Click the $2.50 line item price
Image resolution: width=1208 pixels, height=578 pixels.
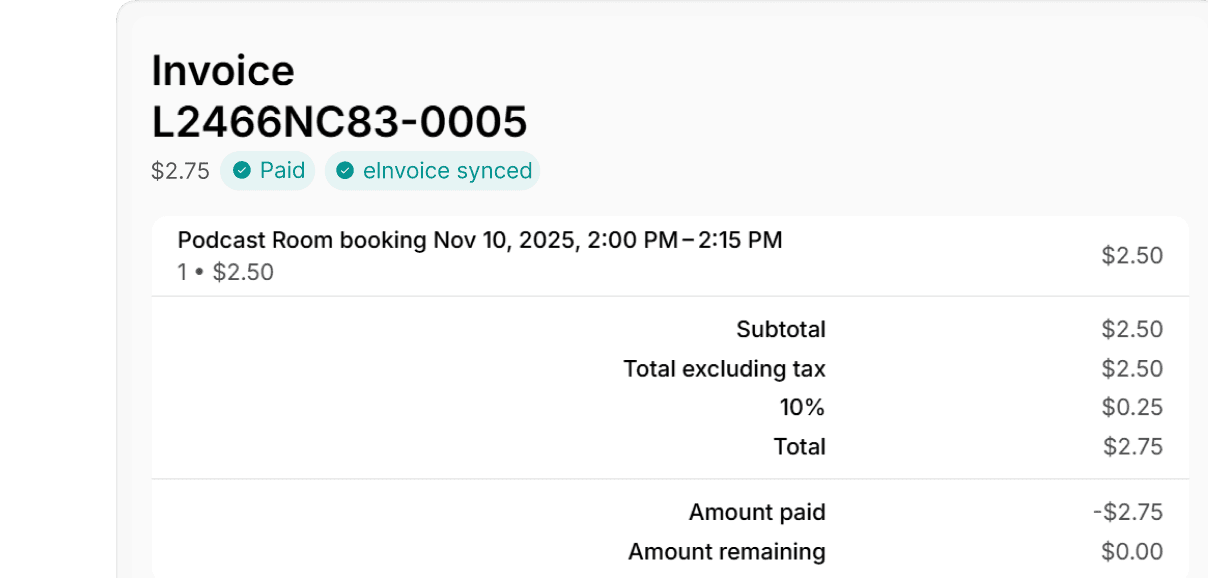coord(1132,256)
